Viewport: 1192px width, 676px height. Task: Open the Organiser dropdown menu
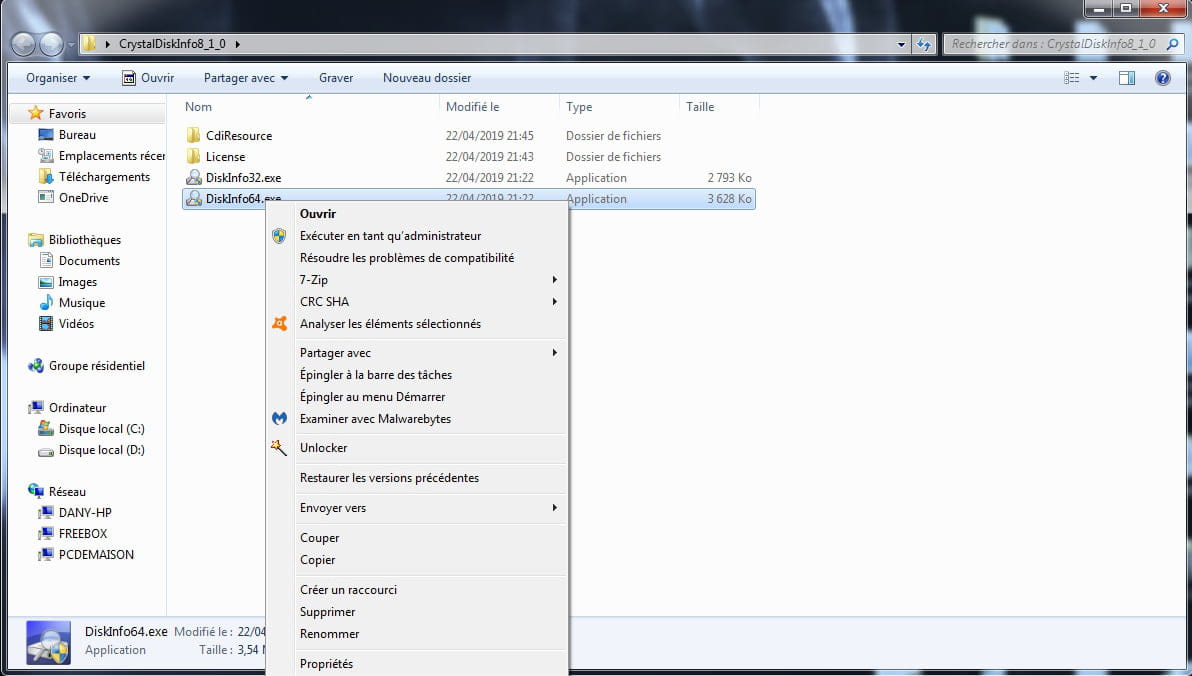(58, 78)
